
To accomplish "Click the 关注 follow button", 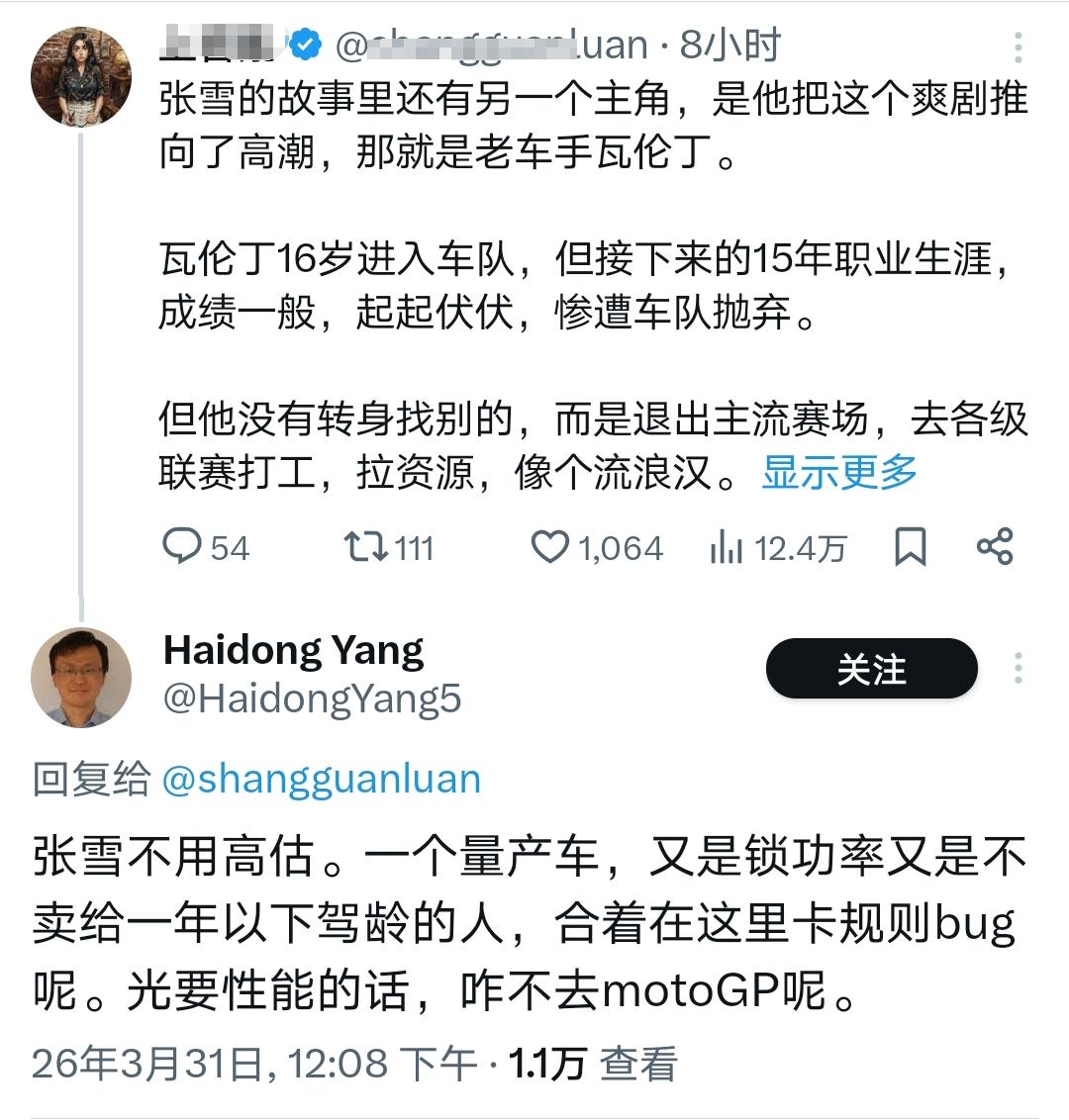I will coord(871,669).
